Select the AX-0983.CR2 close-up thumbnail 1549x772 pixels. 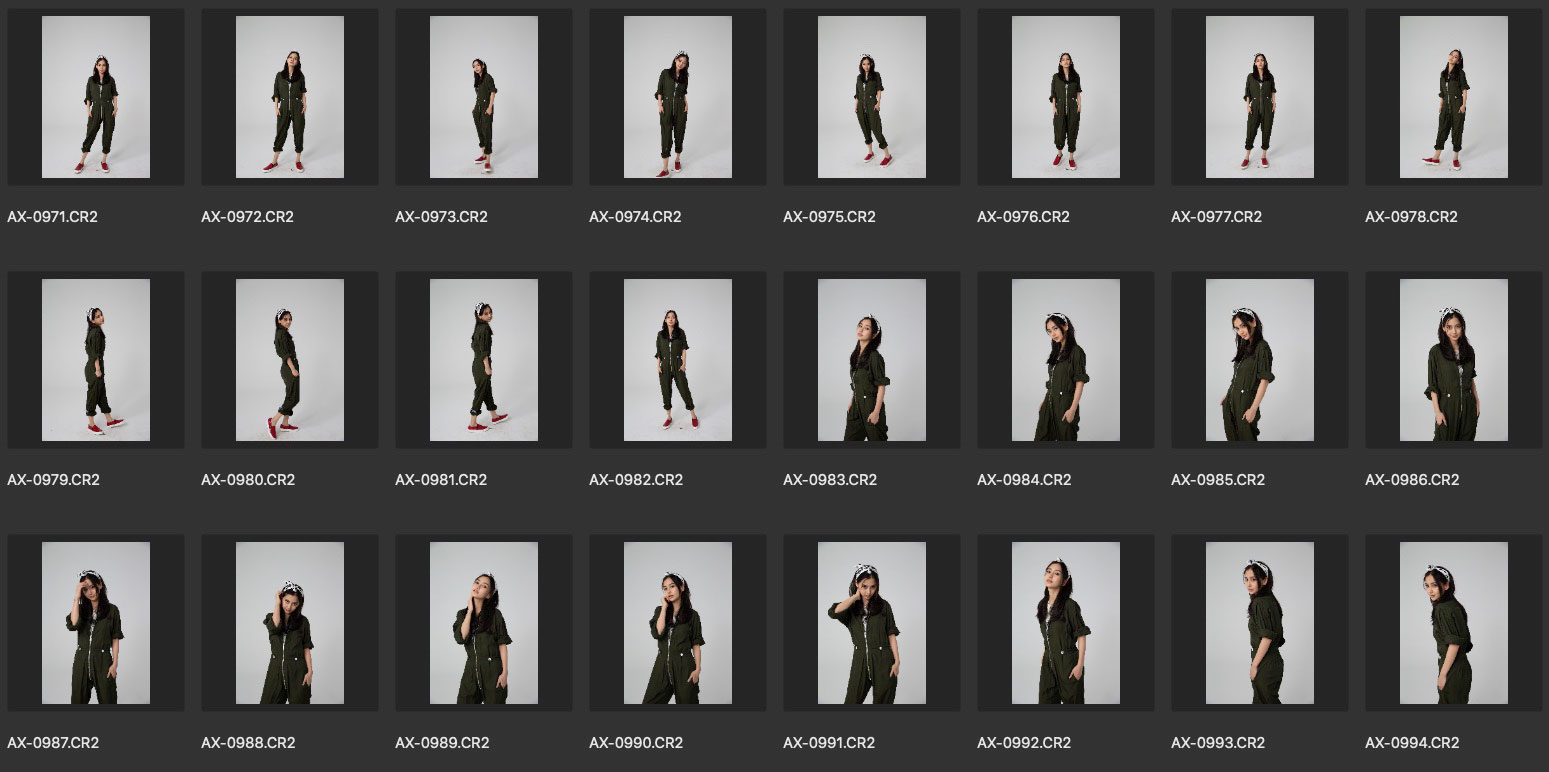pos(872,360)
